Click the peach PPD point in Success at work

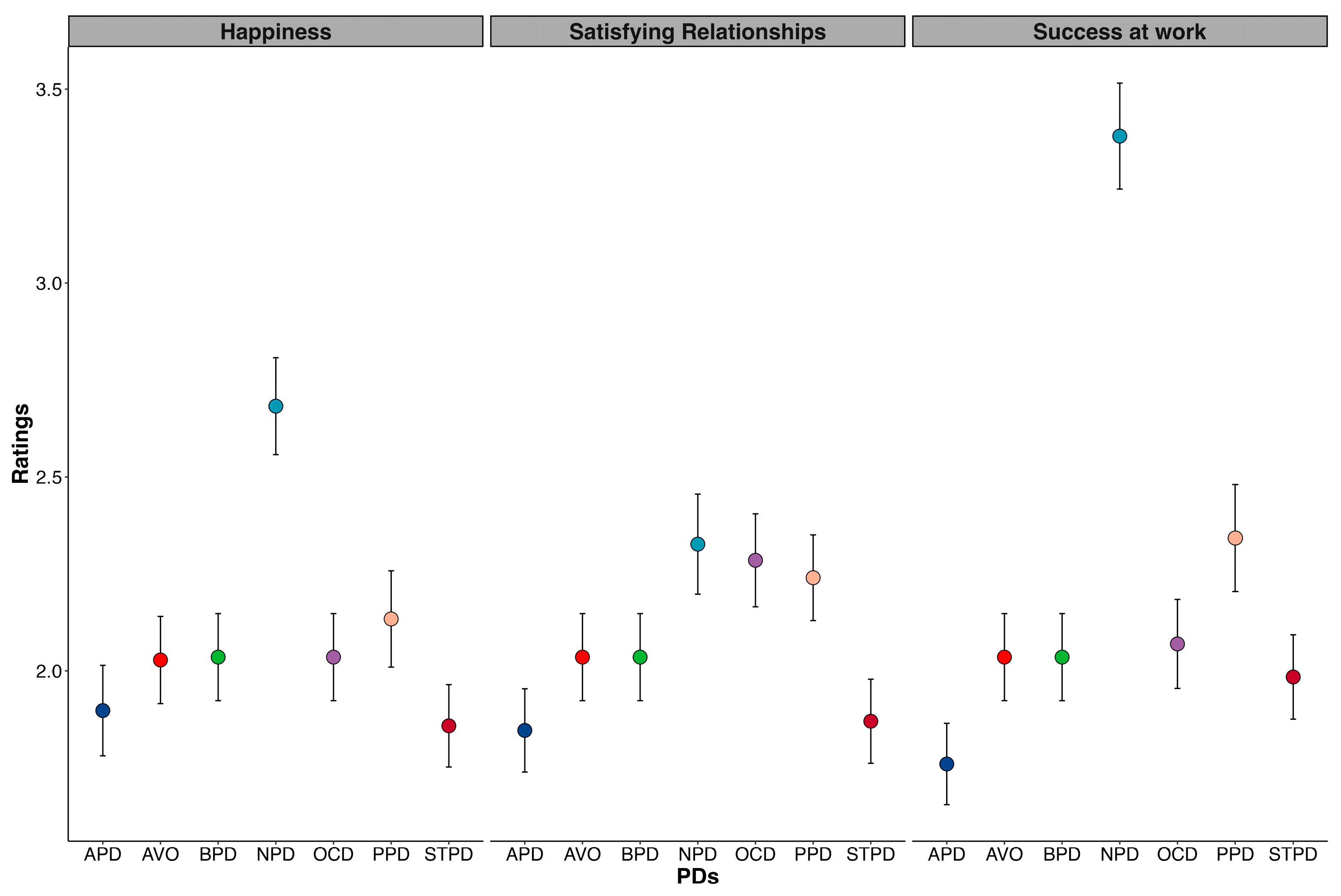[1235, 538]
